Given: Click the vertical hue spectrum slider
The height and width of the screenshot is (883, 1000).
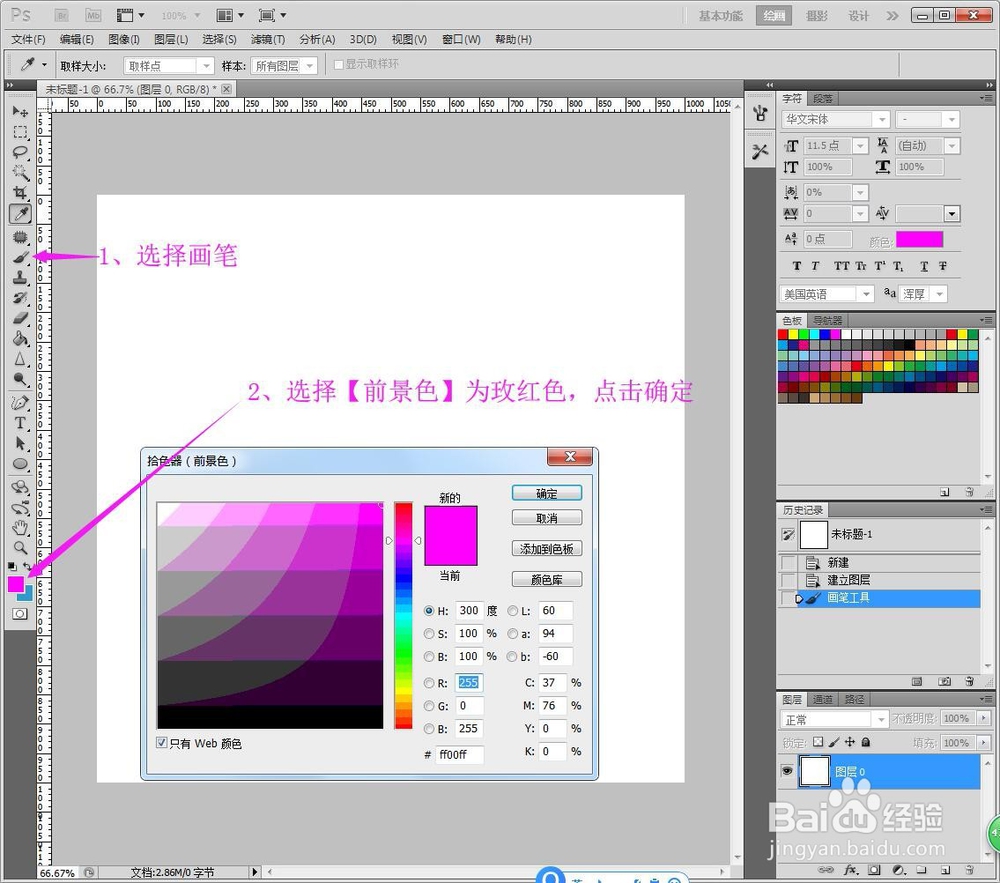Looking at the screenshot, I should tap(403, 615).
